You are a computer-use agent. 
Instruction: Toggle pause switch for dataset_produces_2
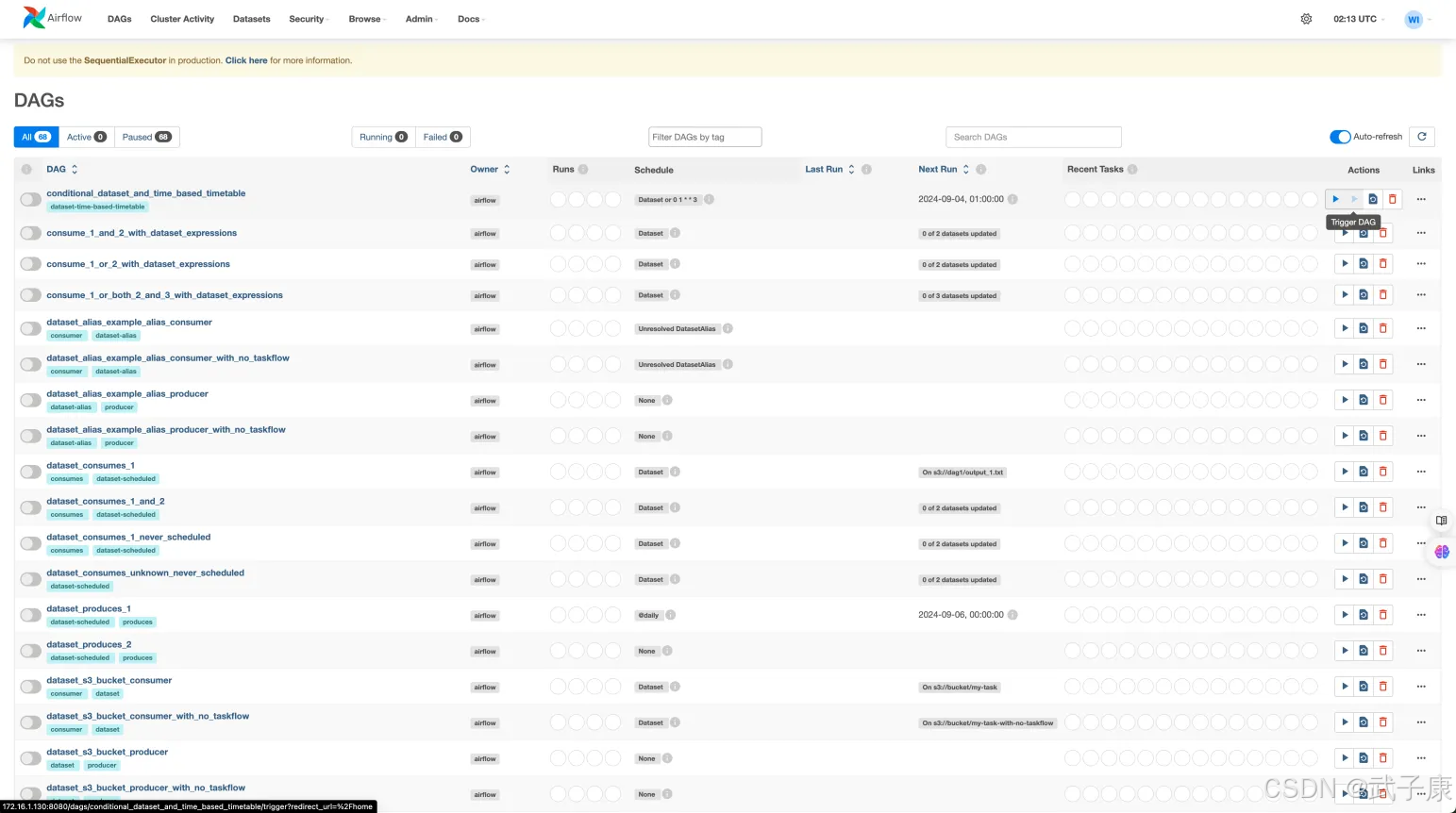(x=31, y=651)
